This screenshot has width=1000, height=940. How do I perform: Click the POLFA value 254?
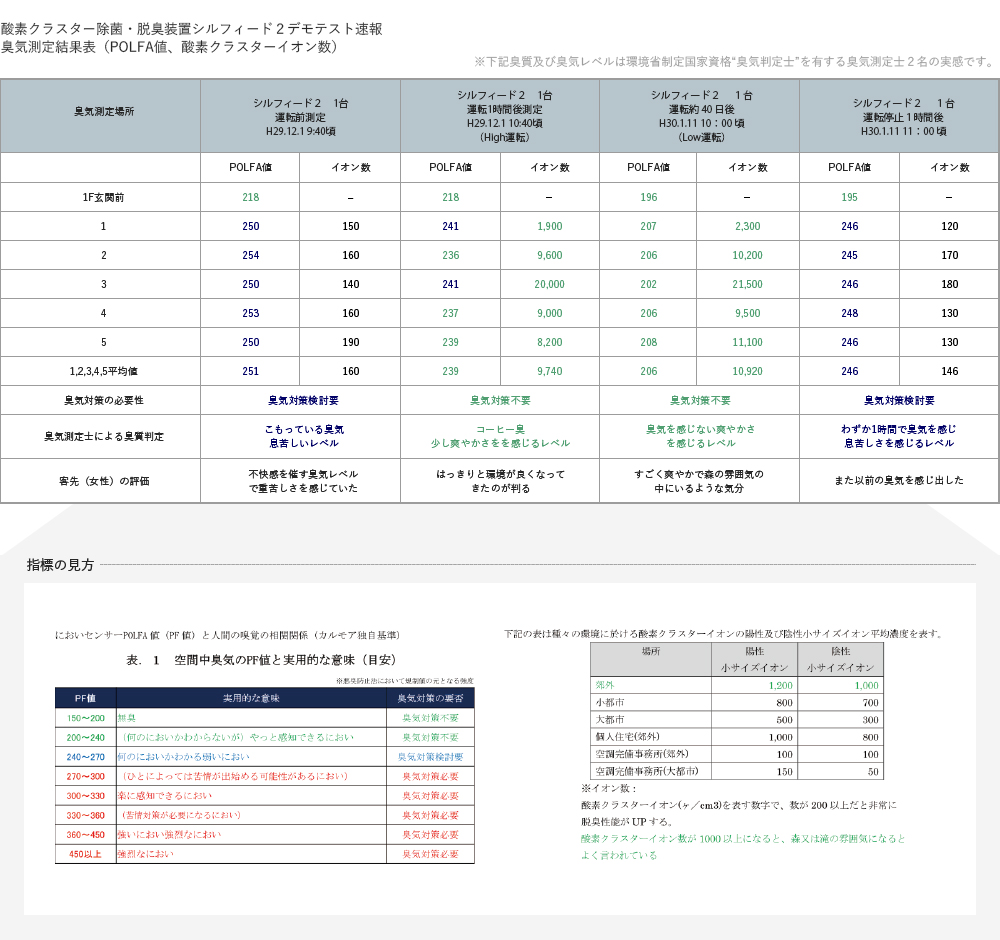251,255
